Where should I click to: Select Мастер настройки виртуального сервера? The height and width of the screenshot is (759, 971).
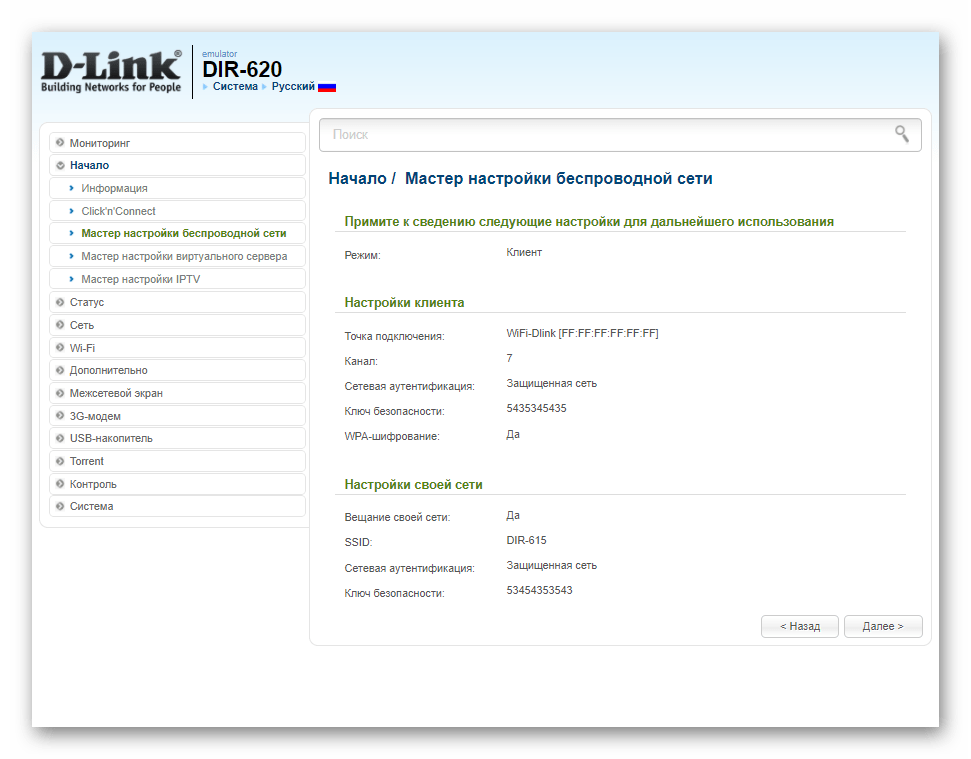(184, 256)
